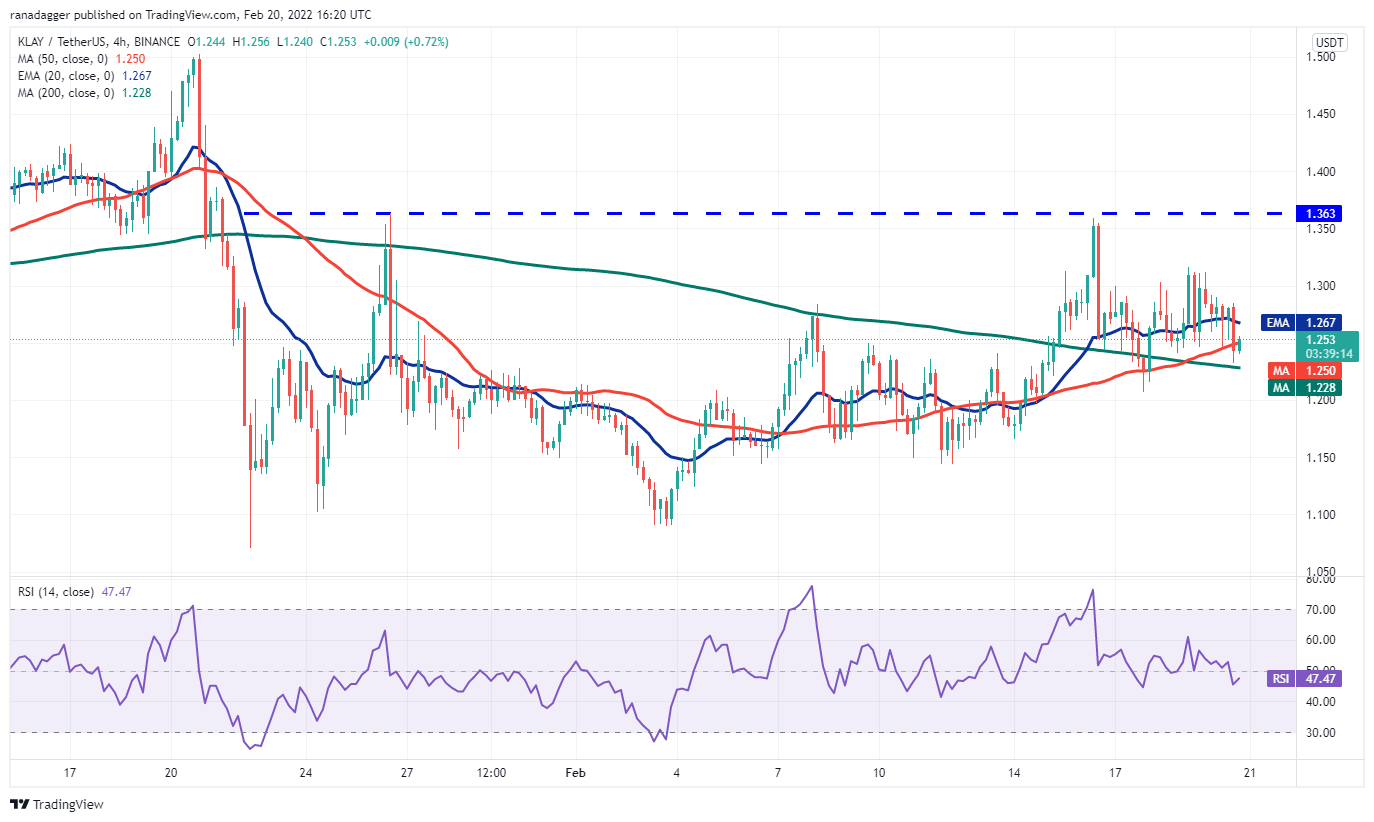Click the Feb label on the time axis
The height and width of the screenshot is (822, 1374).
(576, 773)
